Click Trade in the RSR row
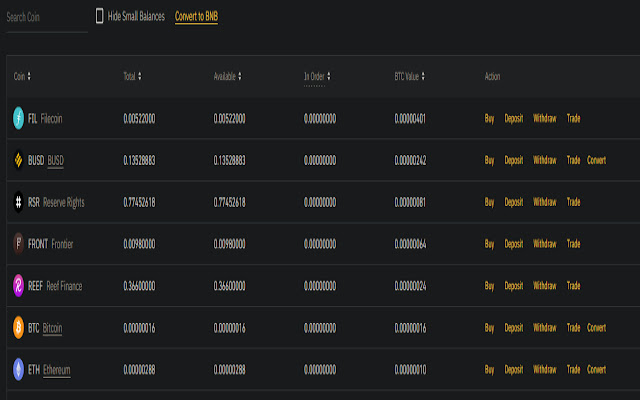The width and height of the screenshot is (640, 400). pyautogui.click(x=573, y=202)
